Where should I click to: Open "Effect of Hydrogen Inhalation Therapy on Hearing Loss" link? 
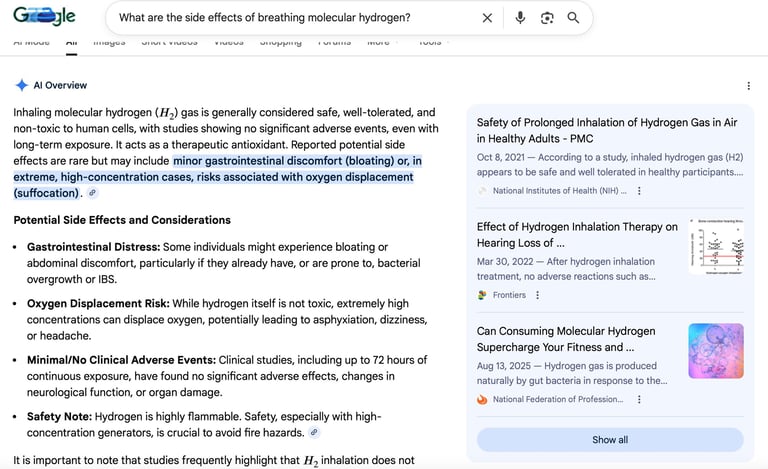[577, 235]
